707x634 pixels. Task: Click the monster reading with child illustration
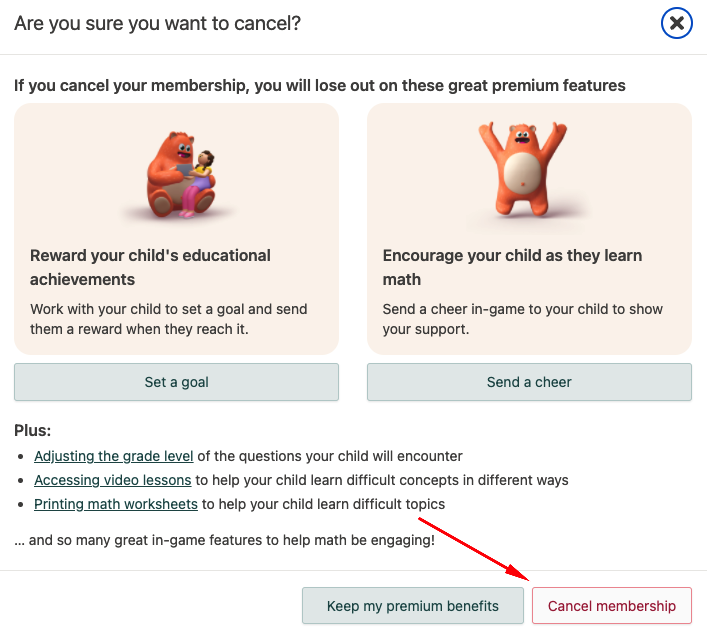[180, 175]
